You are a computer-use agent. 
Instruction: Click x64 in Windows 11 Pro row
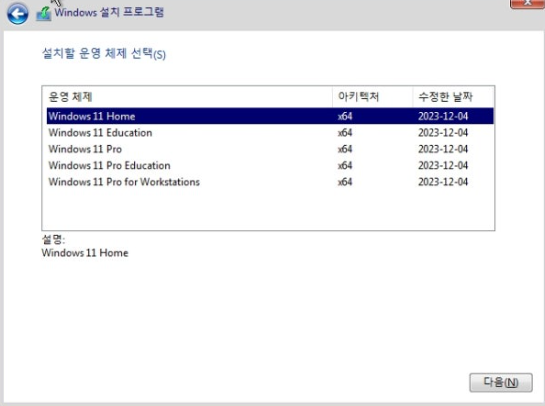tap(345, 149)
